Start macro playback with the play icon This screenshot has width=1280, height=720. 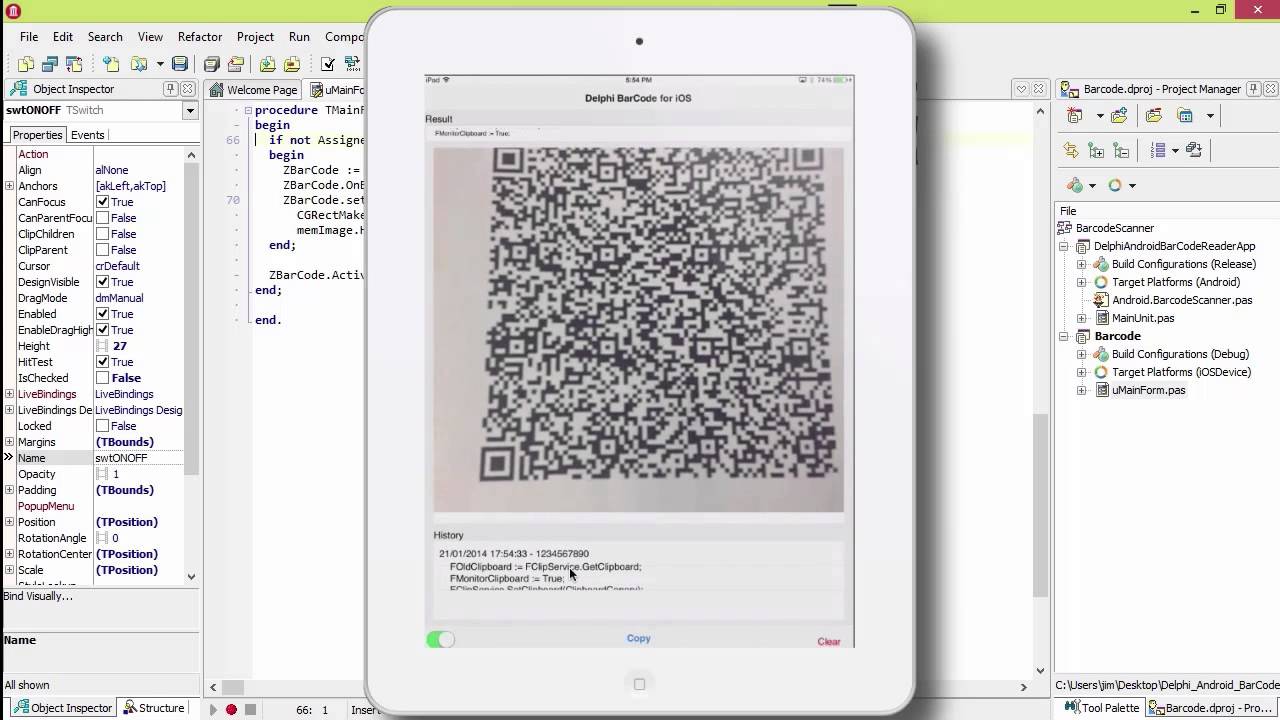212,710
